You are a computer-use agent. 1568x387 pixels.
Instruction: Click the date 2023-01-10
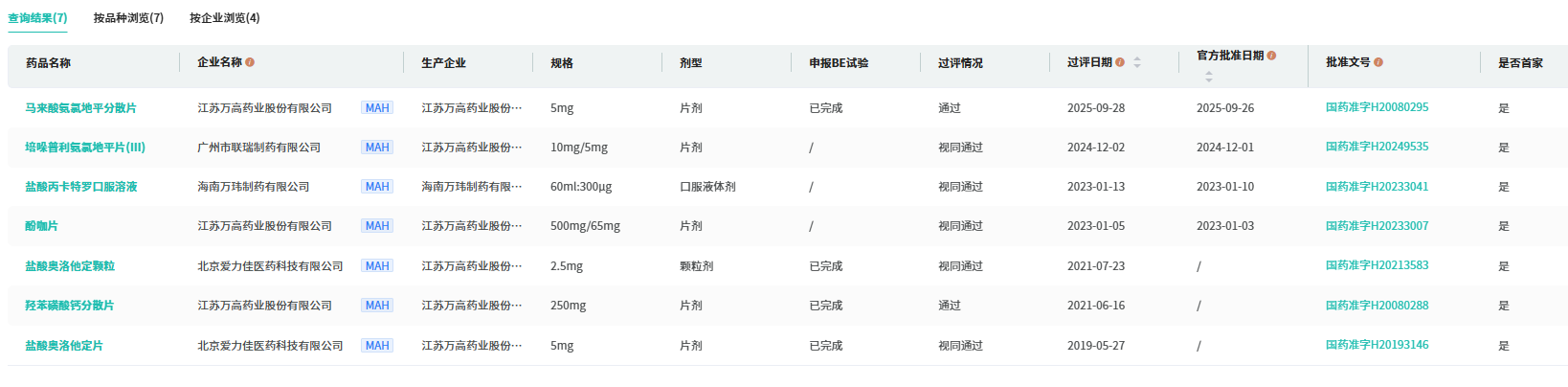pyautogui.click(x=1225, y=187)
